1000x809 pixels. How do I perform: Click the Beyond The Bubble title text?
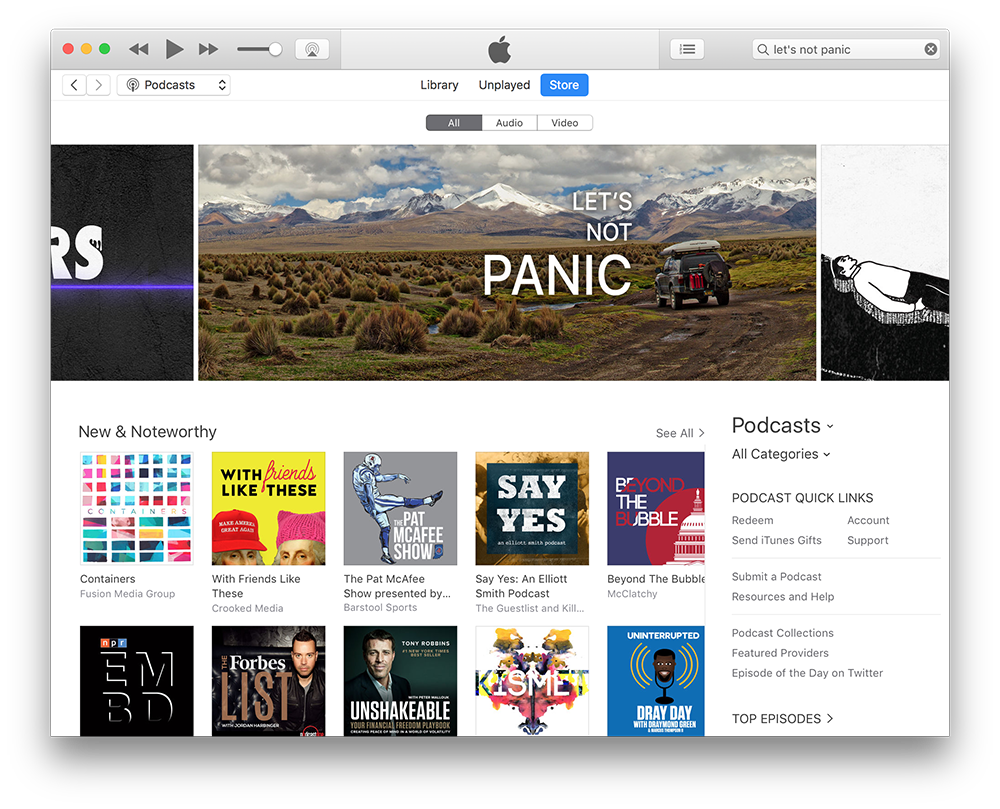click(656, 579)
